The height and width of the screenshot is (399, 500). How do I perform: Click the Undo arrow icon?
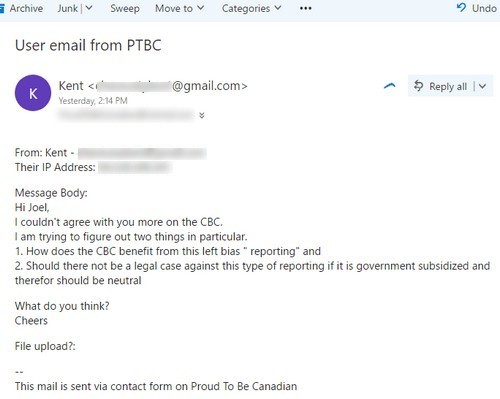pyautogui.click(x=461, y=8)
